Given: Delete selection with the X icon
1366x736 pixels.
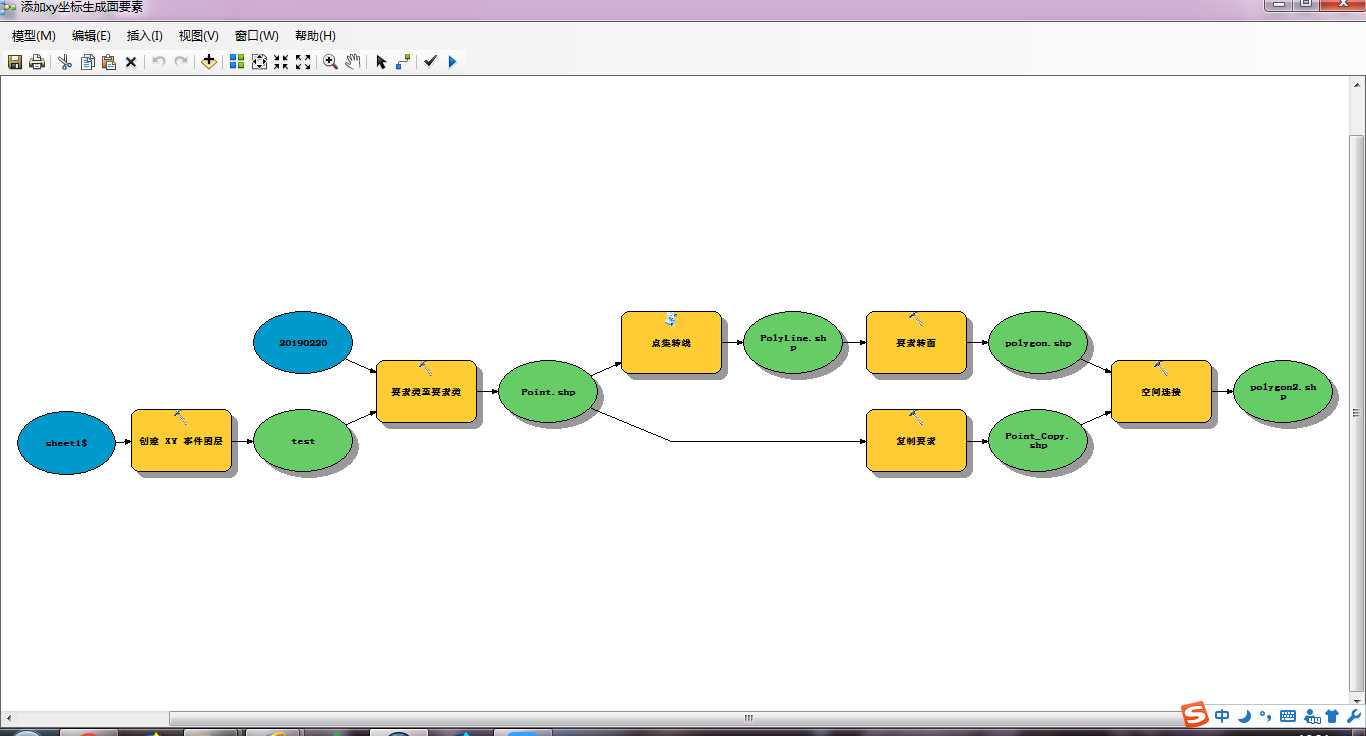Looking at the screenshot, I should pyautogui.click(x=131, y=62).
